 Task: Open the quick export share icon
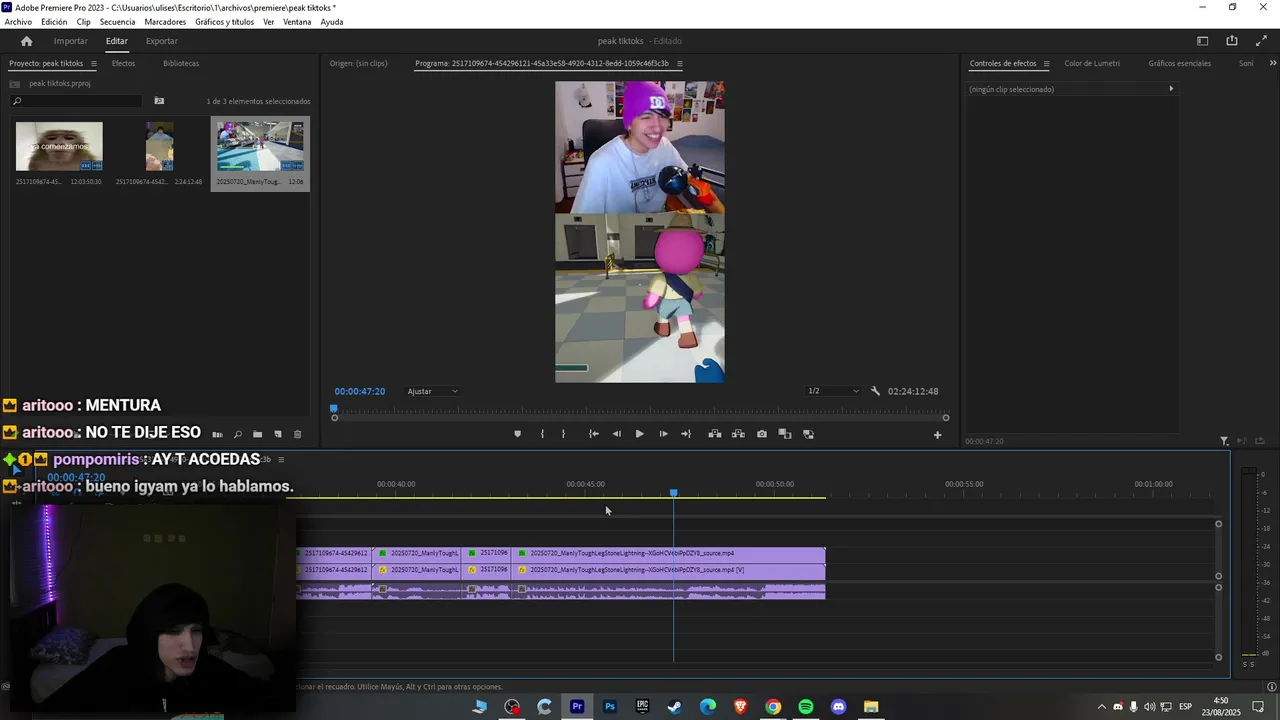[x=1232, y=41]
